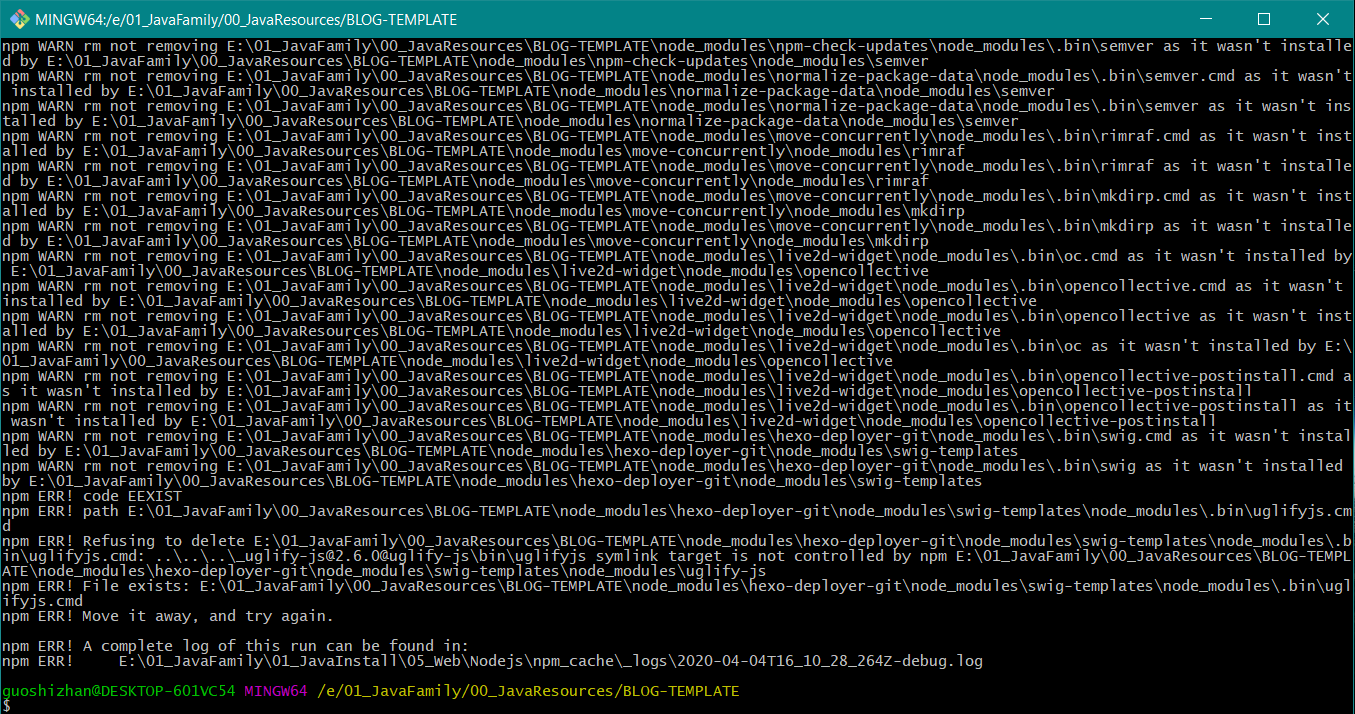The width and height of the screenshot is (1355, 714).
Task: Click the purple MINGW64 label in prompt
Action: 276,691
